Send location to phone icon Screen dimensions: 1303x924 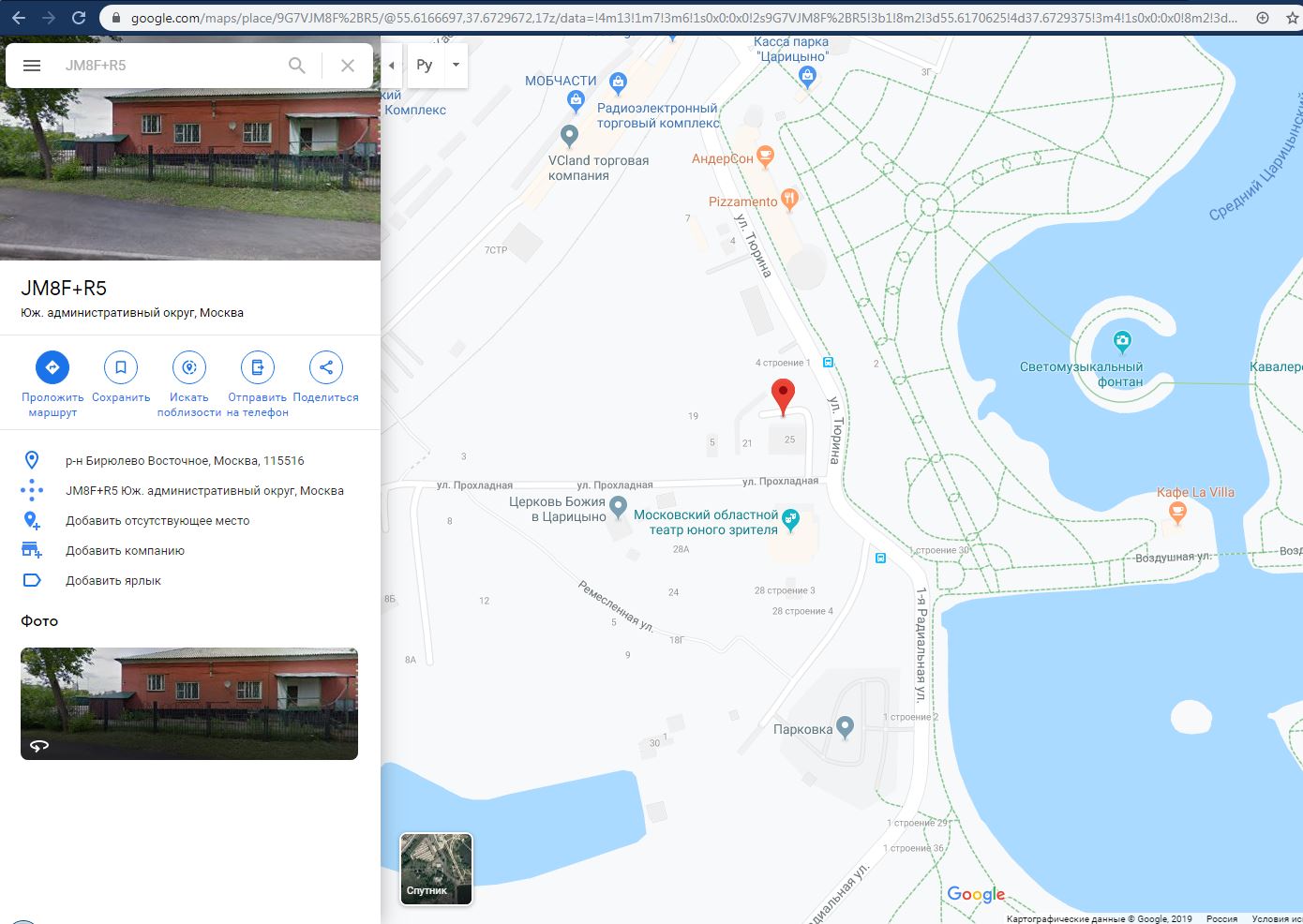click(258, 367)
